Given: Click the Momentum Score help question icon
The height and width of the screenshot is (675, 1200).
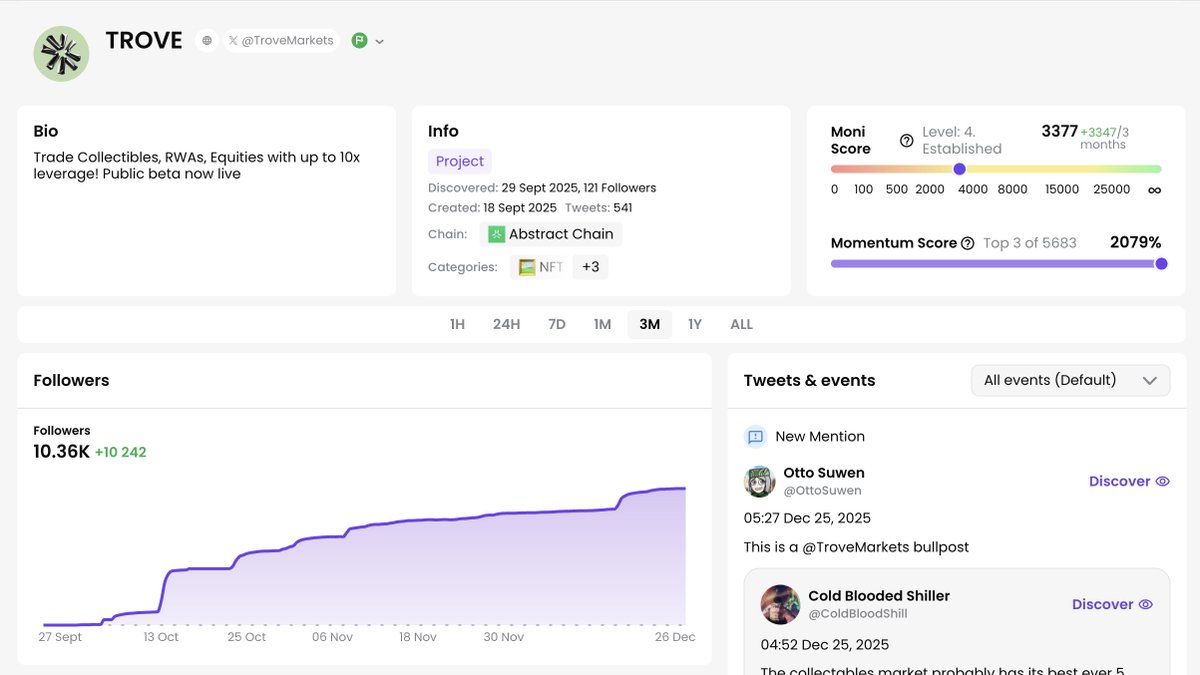Looking at the screenshot, I should point(967,243).
